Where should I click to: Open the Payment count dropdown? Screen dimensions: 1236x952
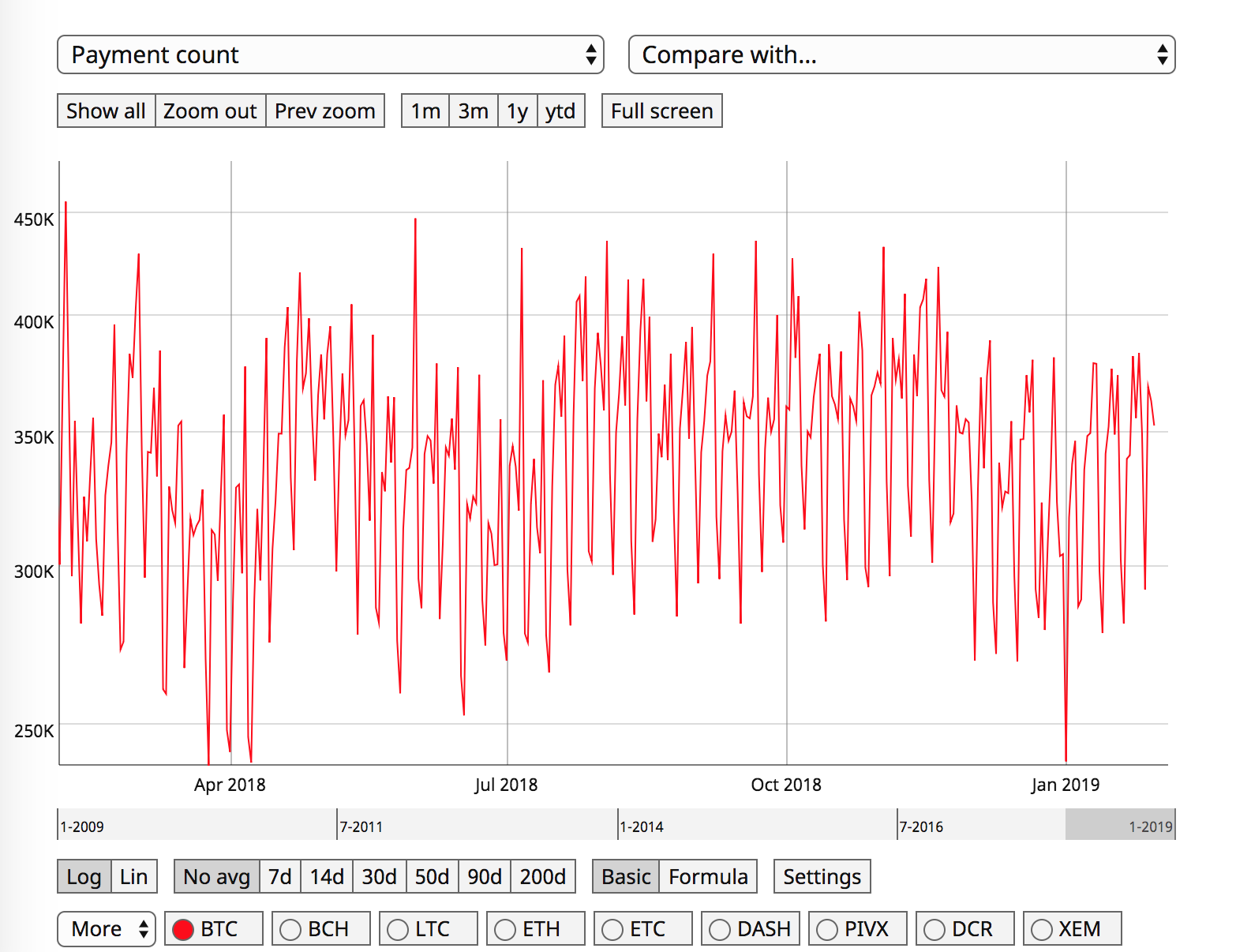[331, 54]
